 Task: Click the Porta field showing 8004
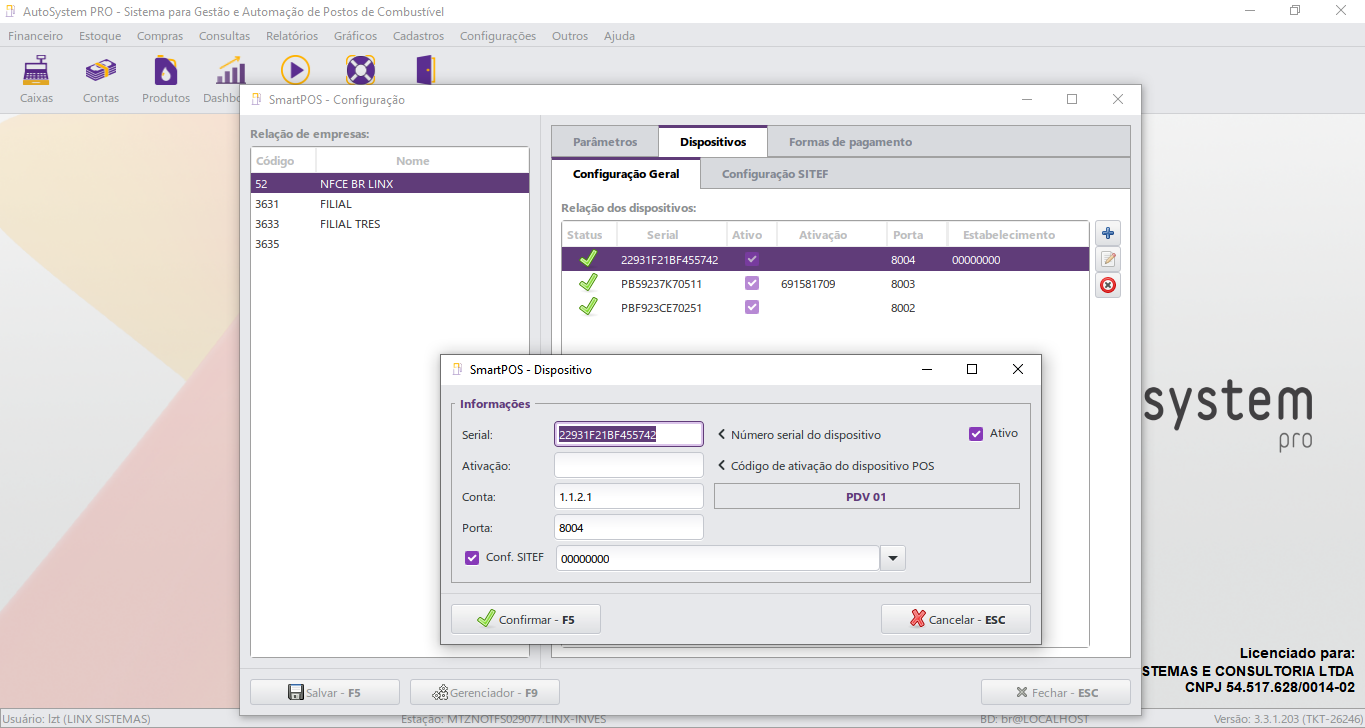tap(629, 527)
